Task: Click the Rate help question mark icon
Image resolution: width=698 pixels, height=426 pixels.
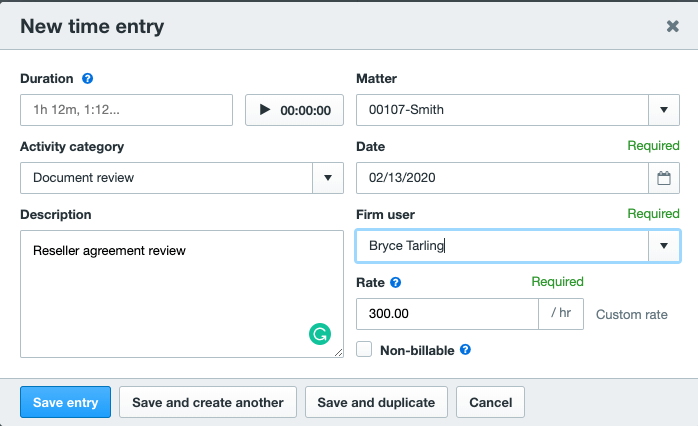Action: pos(396,282)
